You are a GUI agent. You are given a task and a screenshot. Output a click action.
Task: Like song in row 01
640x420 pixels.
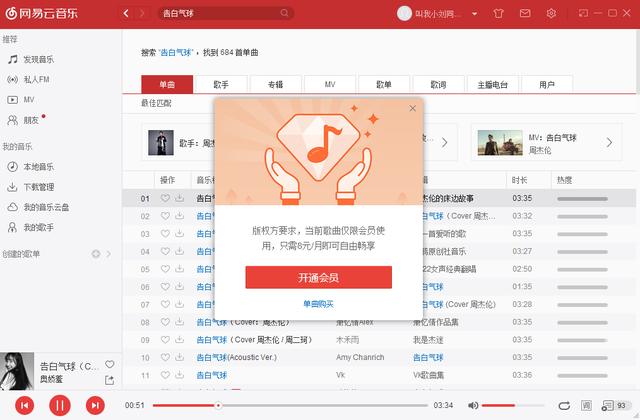click(165, 198)
